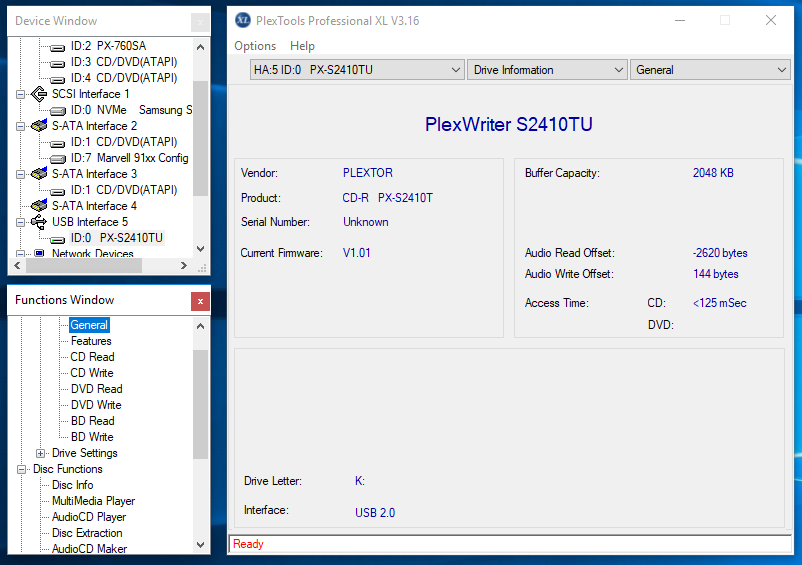Select CD Read function

pos(92,357)
